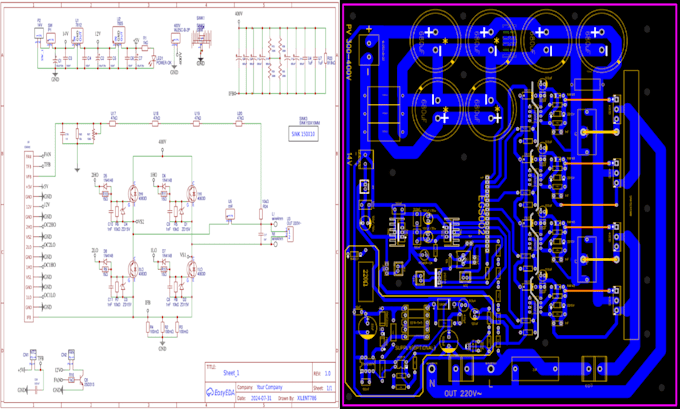680x409 pixels.
Task: Select the top-left 680uF capacitor footprint
Action: [437, 41]
